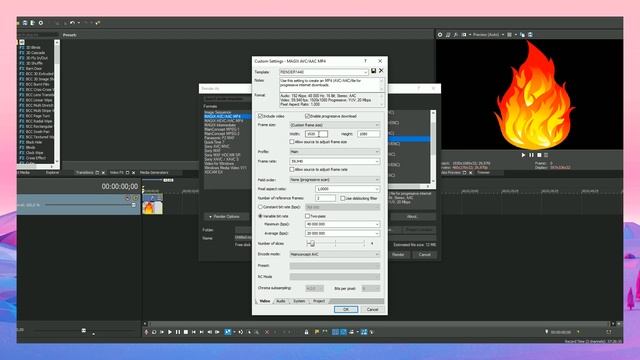Step to previous frame in transport
Screen dimensions: 640x360
tap(209, 332)
